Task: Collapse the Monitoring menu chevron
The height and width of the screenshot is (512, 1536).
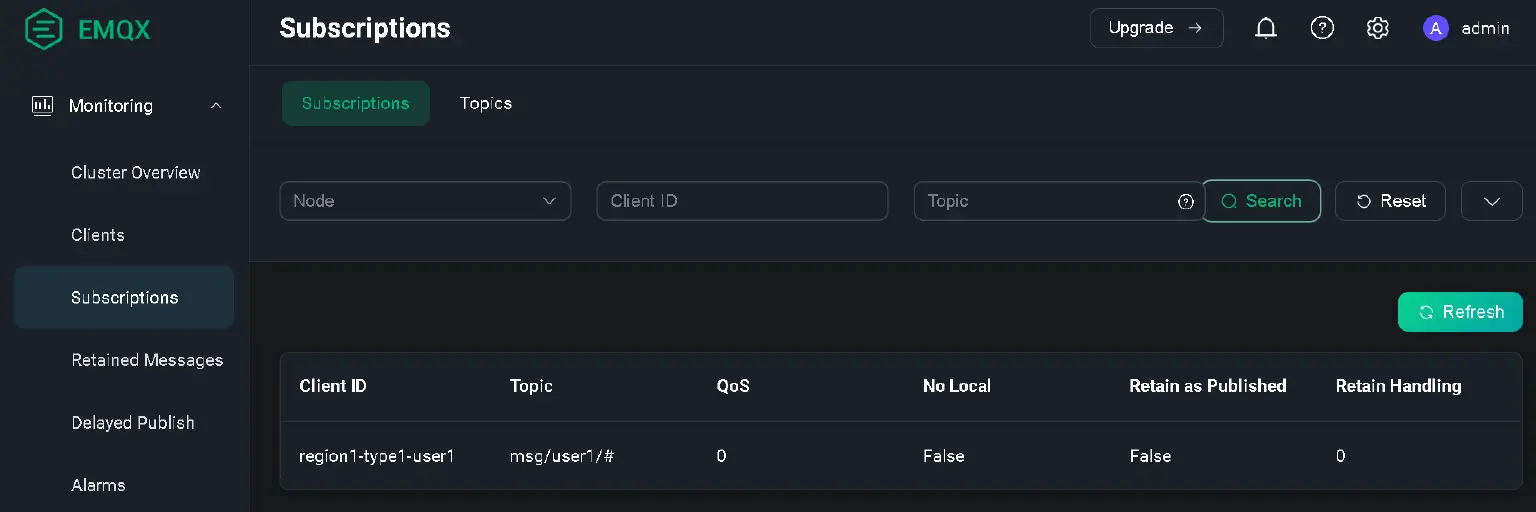Action: tap(216, 105)
